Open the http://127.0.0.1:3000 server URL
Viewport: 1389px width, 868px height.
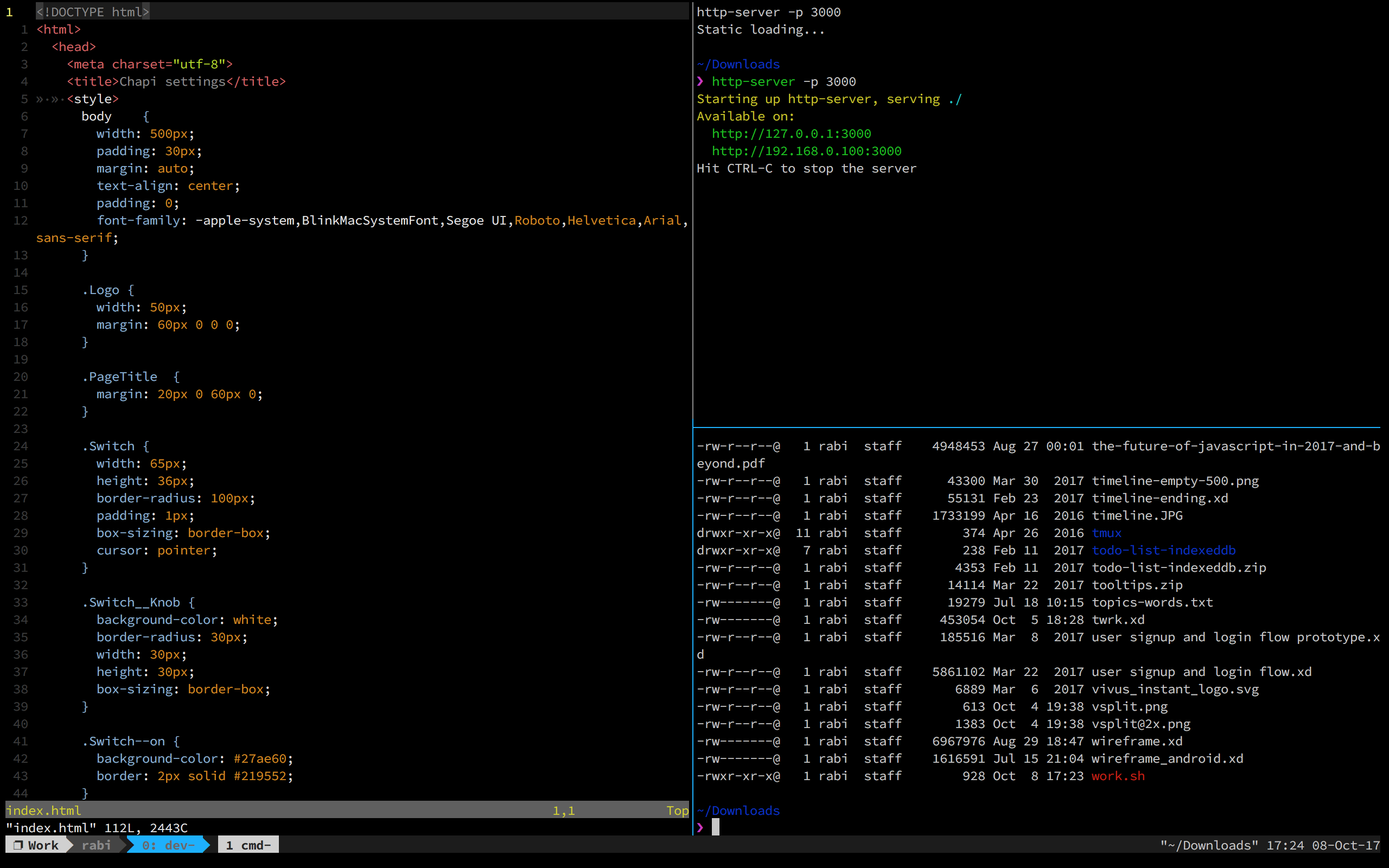791,134
